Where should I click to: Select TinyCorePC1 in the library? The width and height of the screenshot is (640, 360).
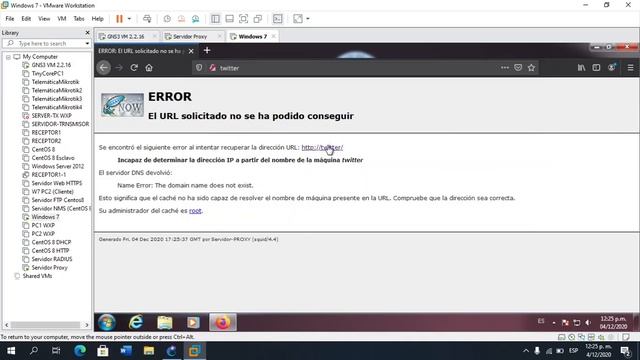click(47, 73)
